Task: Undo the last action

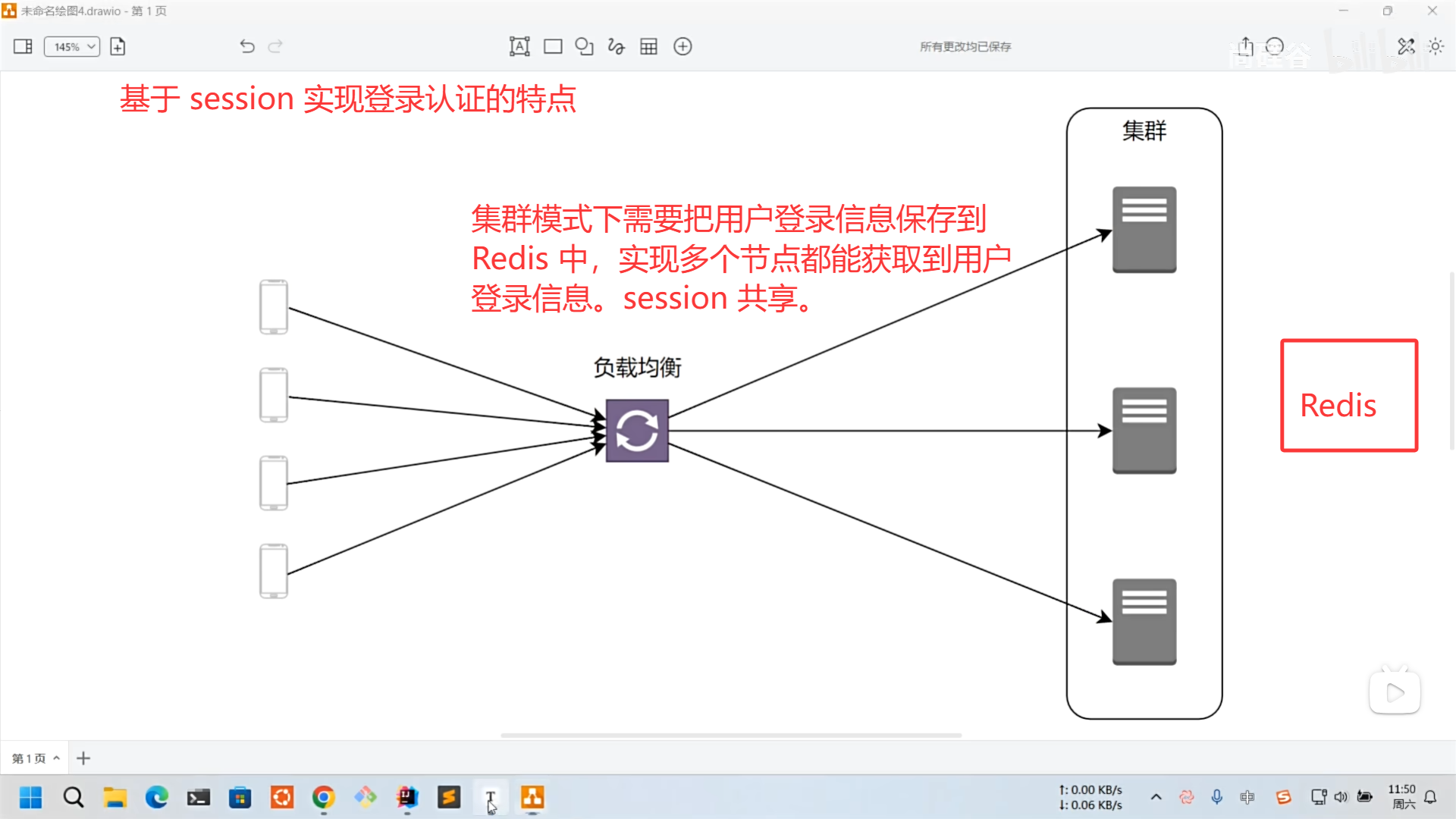Action: (246, 46)
